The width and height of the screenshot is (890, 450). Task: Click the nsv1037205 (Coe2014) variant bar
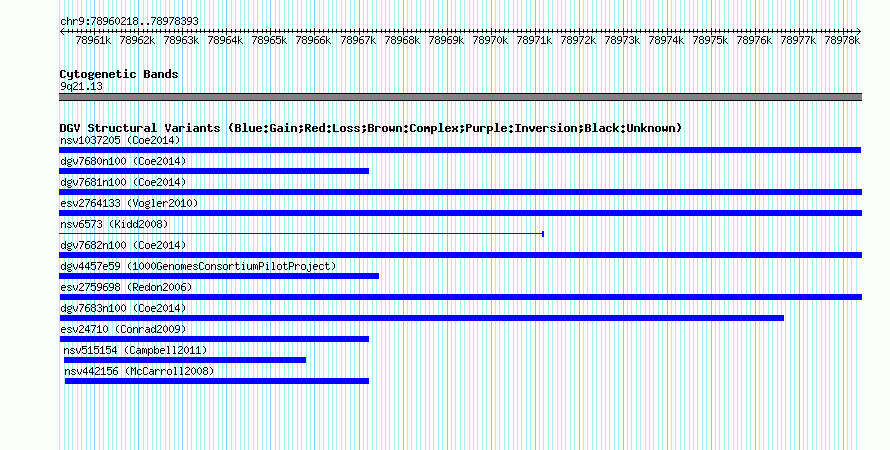460,150
